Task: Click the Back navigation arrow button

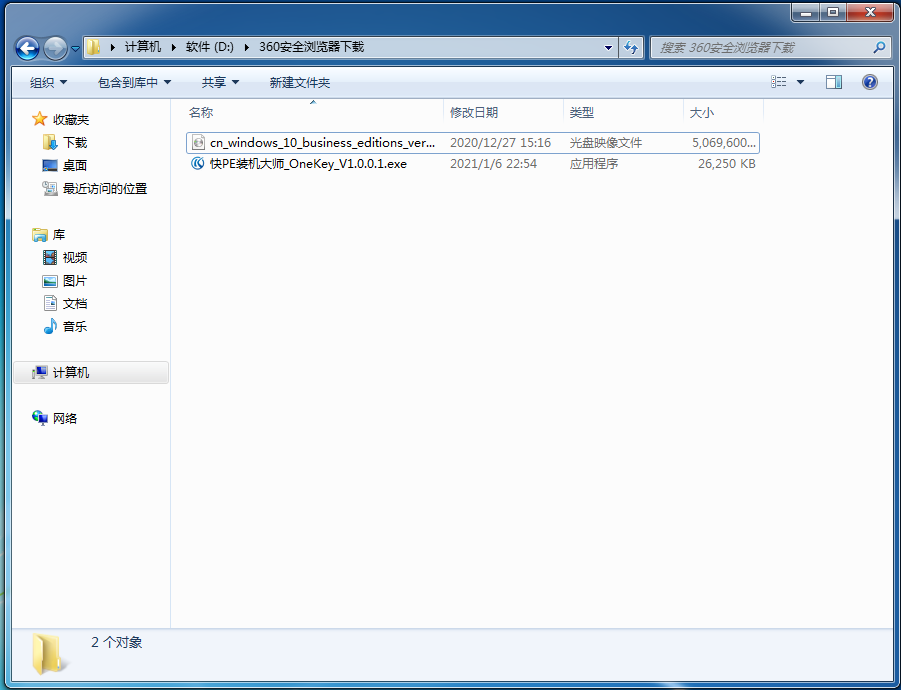Action: (27, 48)
